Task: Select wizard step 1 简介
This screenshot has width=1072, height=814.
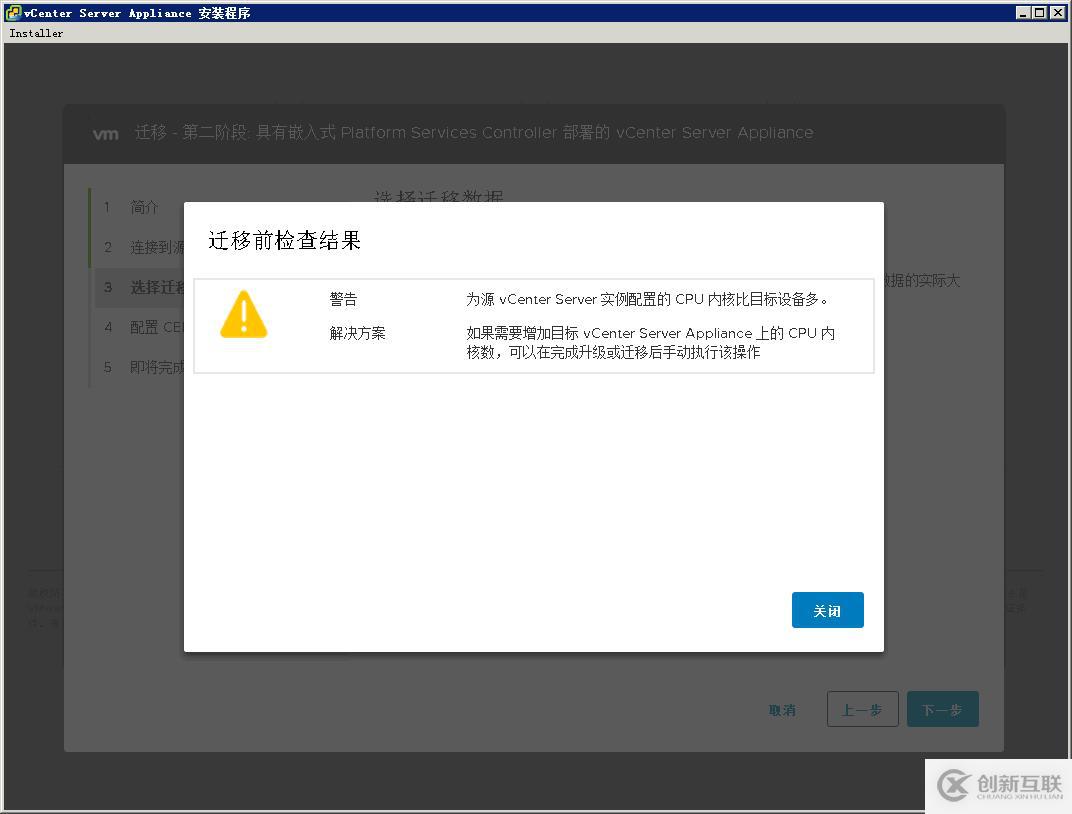Action: pyautogui.click(x=137, y=207)
